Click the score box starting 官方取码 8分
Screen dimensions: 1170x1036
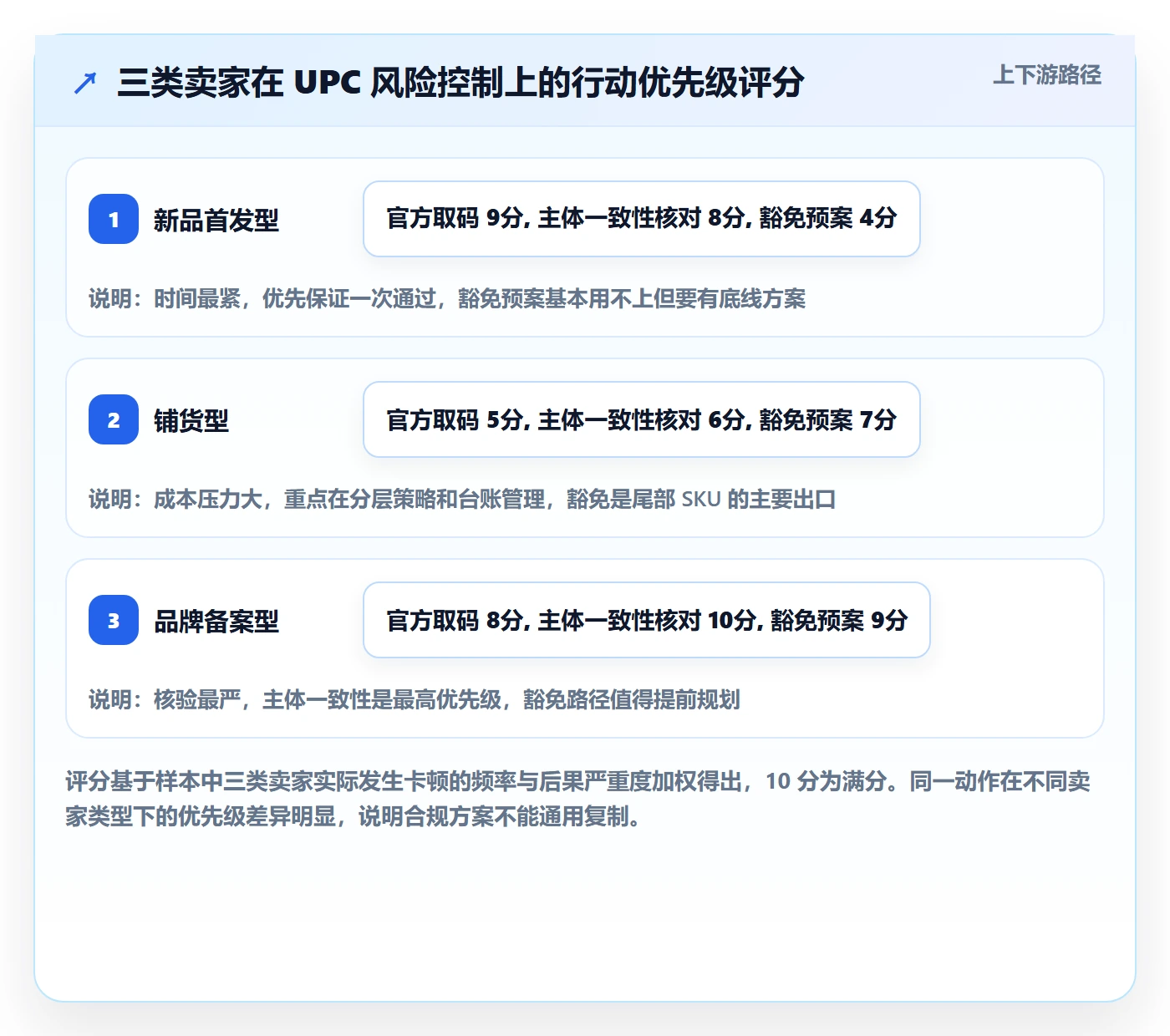coord(647,620)
